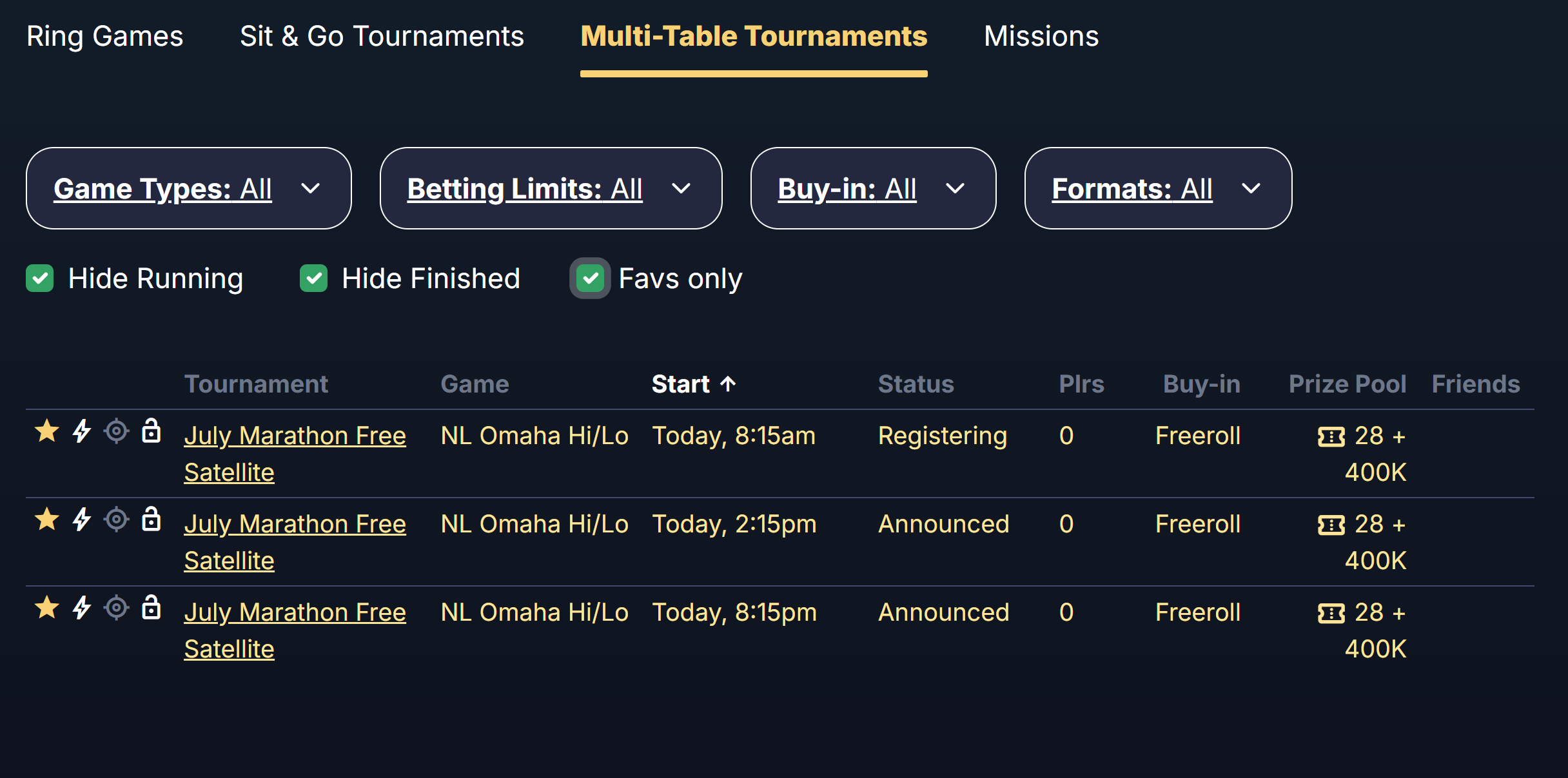Open the 2:15pm July Marathon Free Satellite link
Viewport: 1568px width, 778px height.
[295, 542]
